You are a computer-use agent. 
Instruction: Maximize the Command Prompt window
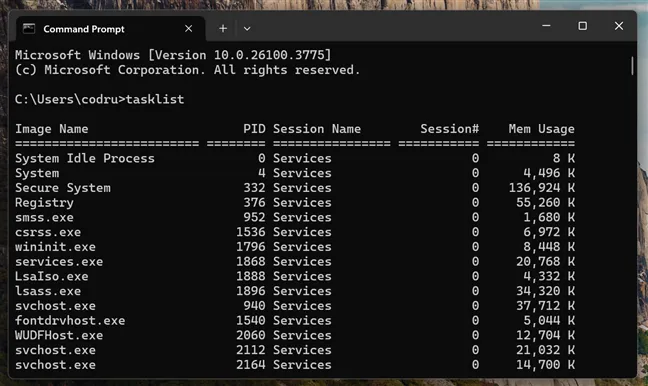point(582,26)
